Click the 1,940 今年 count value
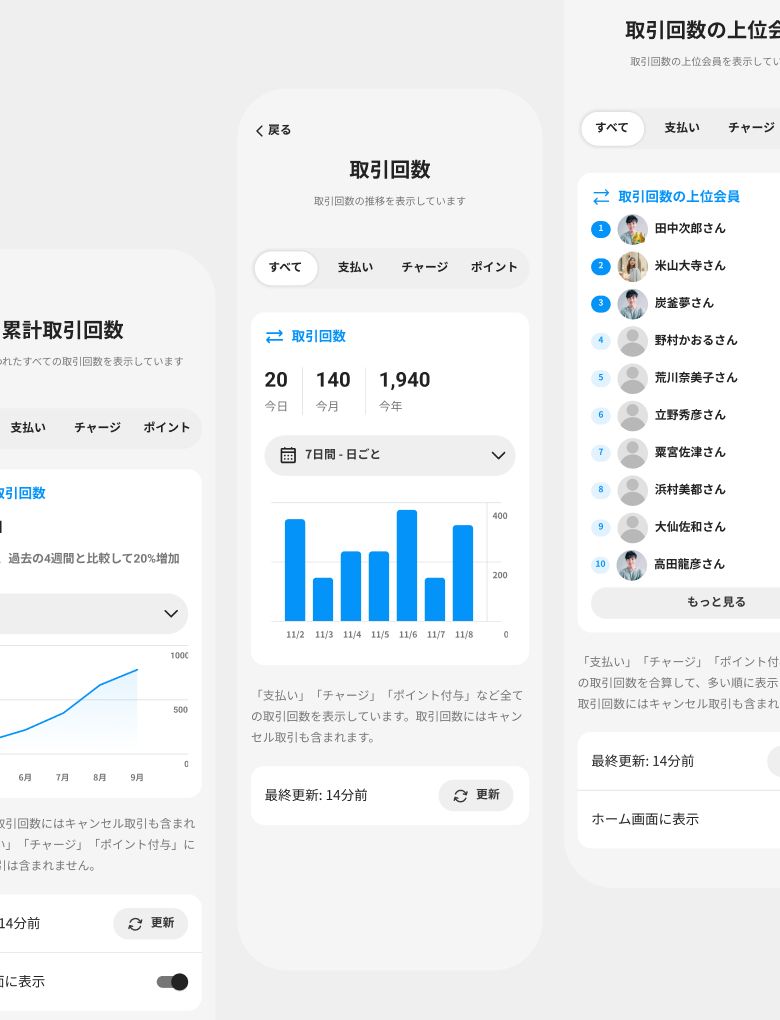The height and width of the screenshot is (1020, 780). (405, 380)
